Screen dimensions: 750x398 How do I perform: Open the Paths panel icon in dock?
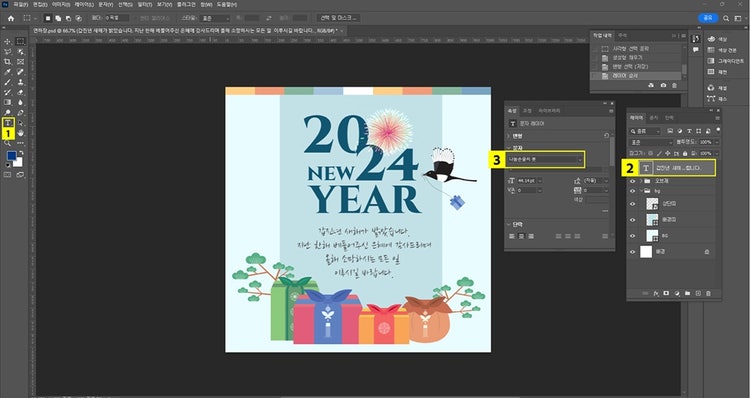711,99
